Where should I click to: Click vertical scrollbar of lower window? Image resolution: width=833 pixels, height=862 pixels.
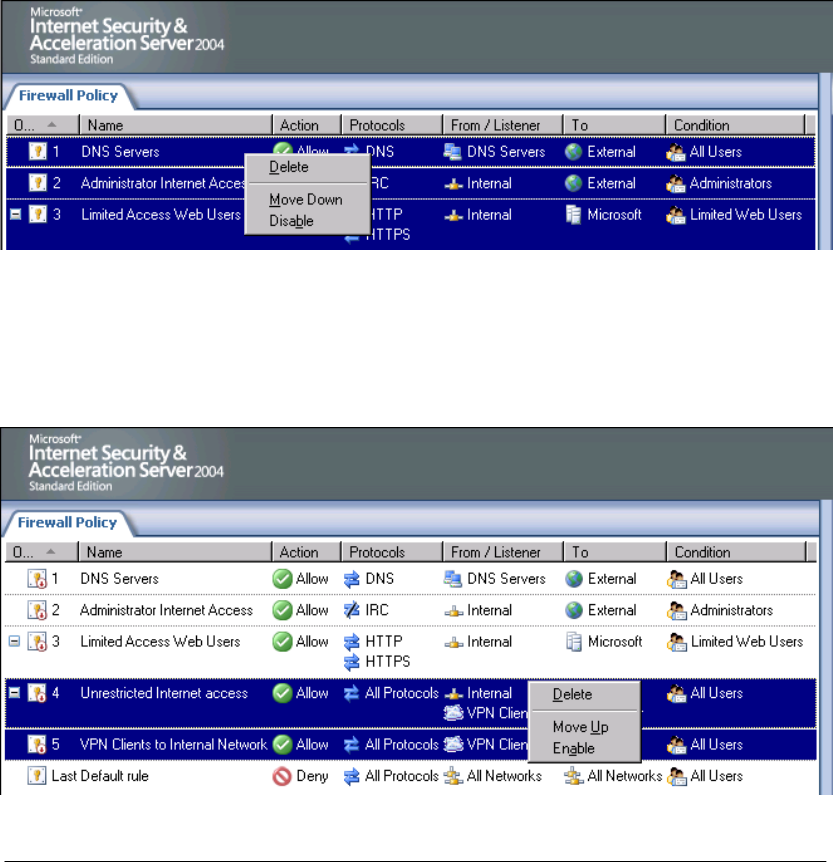(826, 647)
